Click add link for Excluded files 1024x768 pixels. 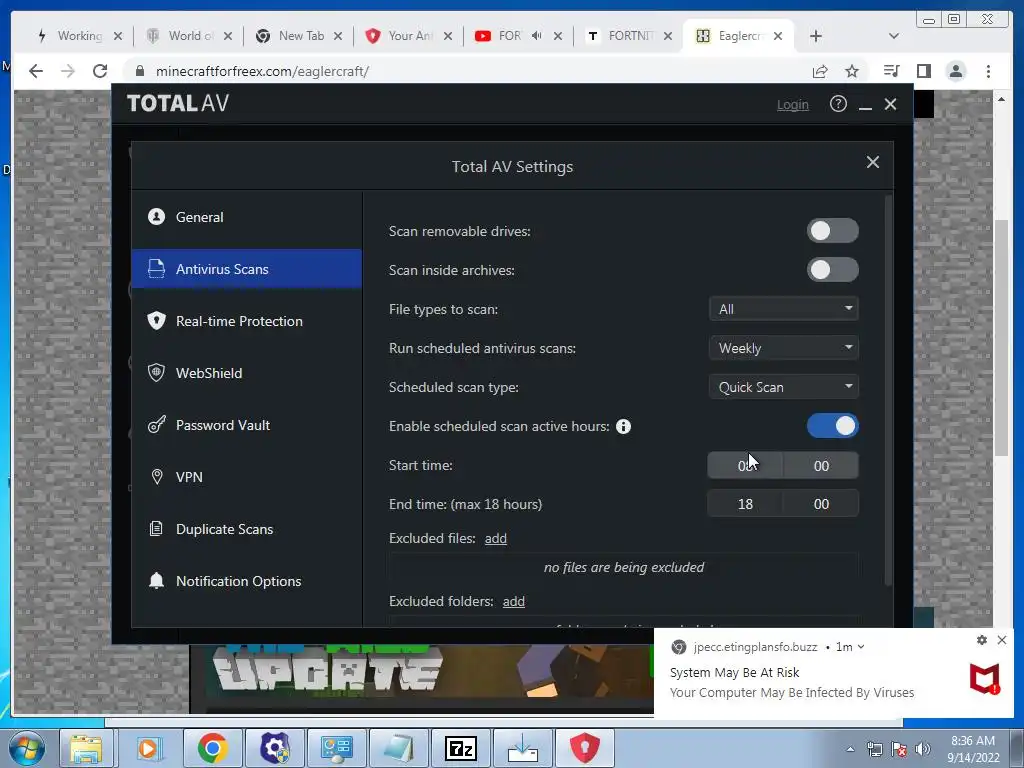click(496, 538)
